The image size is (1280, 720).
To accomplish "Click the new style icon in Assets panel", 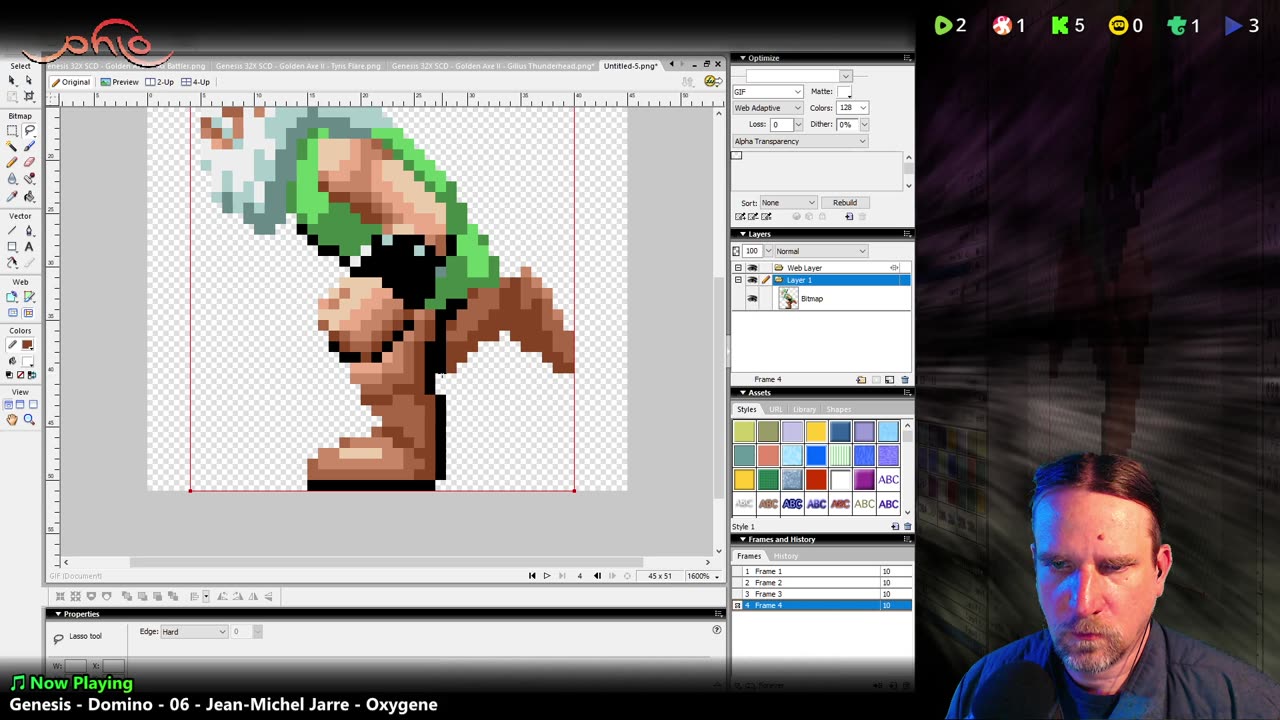I will pyautogui.click(x=895, y=527).
